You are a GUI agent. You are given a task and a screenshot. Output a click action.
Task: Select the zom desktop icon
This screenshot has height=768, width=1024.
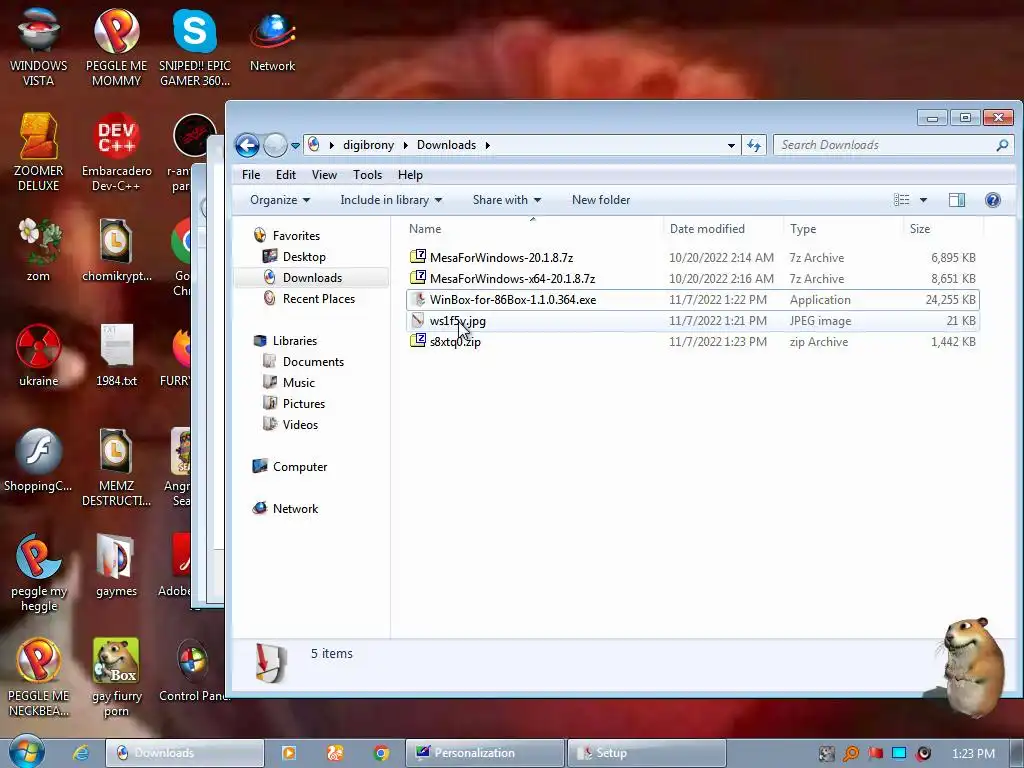[x=38, y=250]
